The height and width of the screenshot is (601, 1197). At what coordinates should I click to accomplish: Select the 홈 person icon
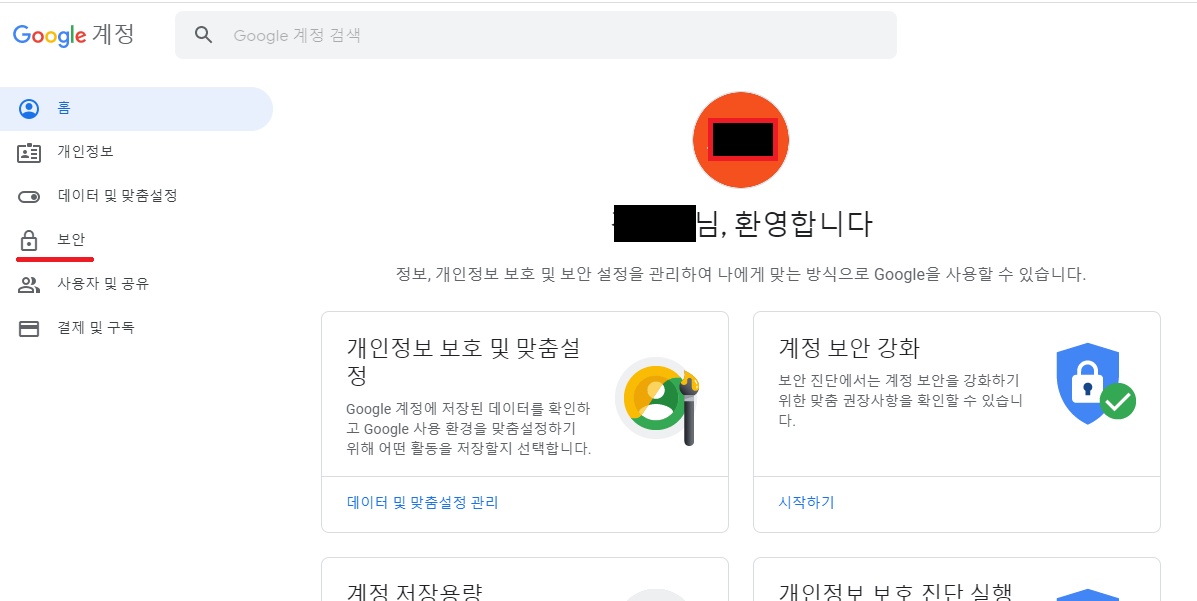click(x=29, y=109)
